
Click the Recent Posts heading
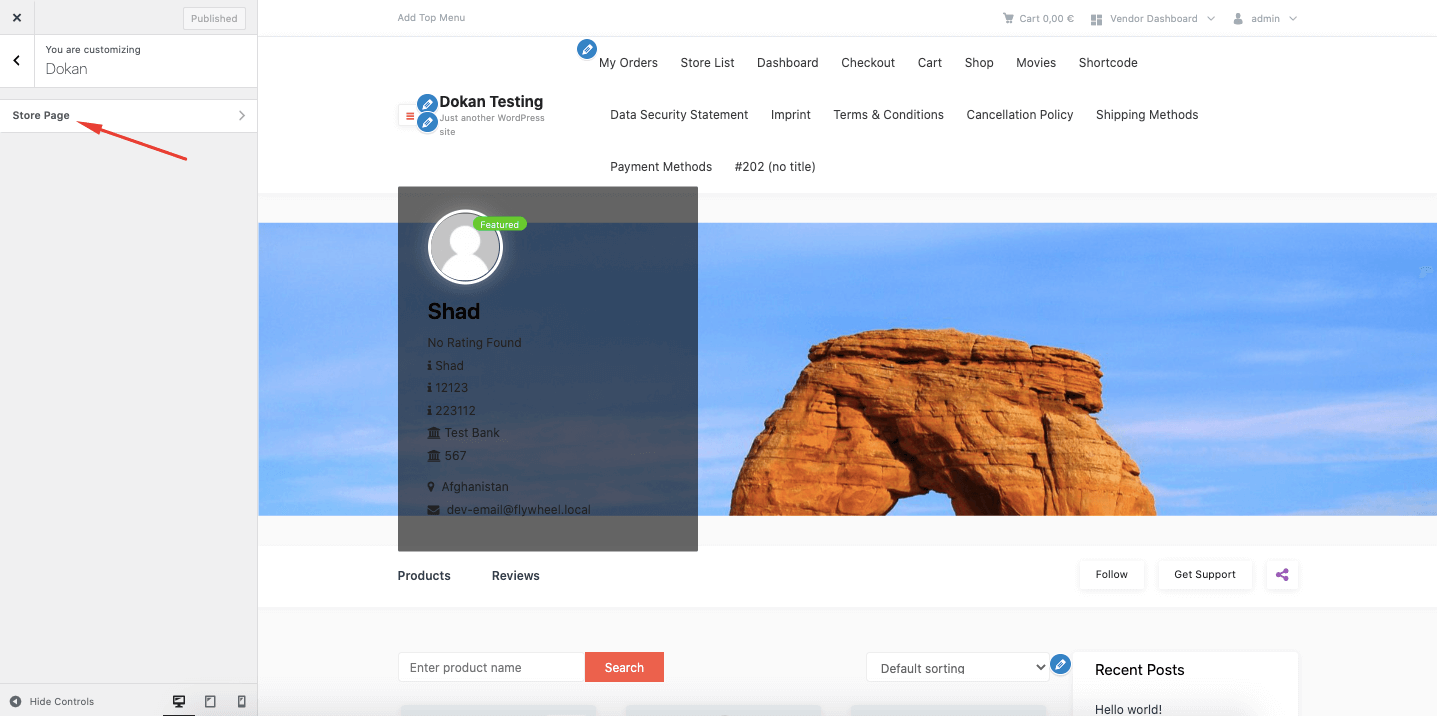pyautogui.click(x=1139, y=670)
